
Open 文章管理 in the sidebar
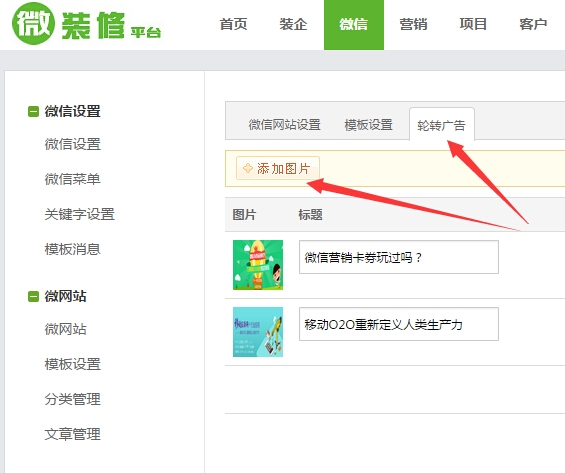pyautogui.click(x=72, y=434)
